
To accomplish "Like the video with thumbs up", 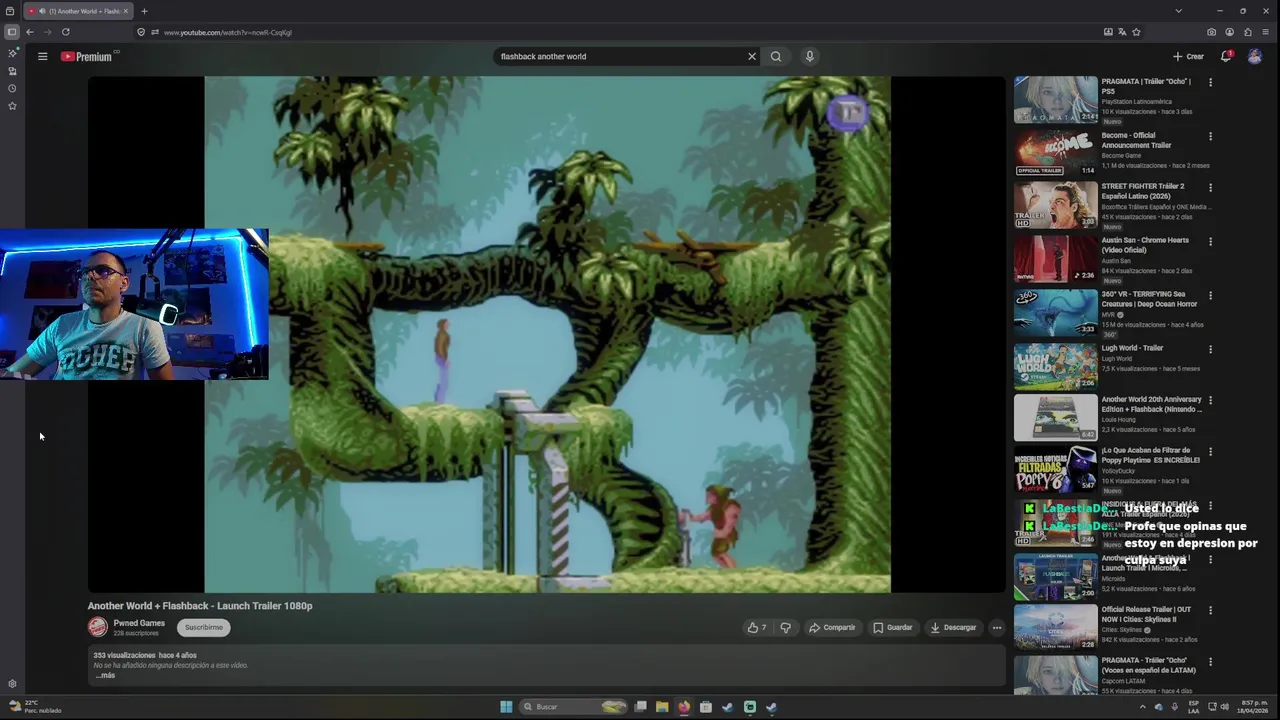I will pos(757,627).
